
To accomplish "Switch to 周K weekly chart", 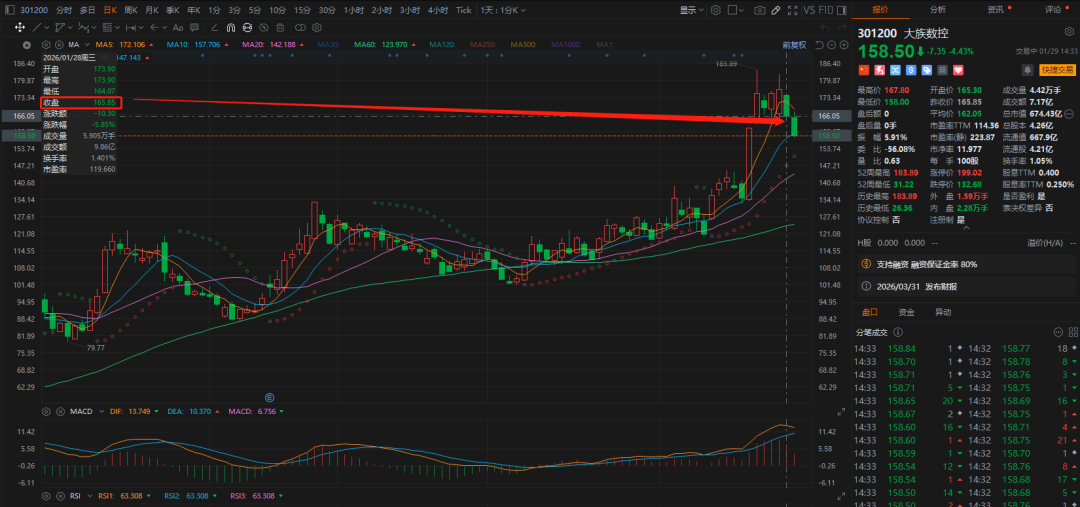I will 130,10.
